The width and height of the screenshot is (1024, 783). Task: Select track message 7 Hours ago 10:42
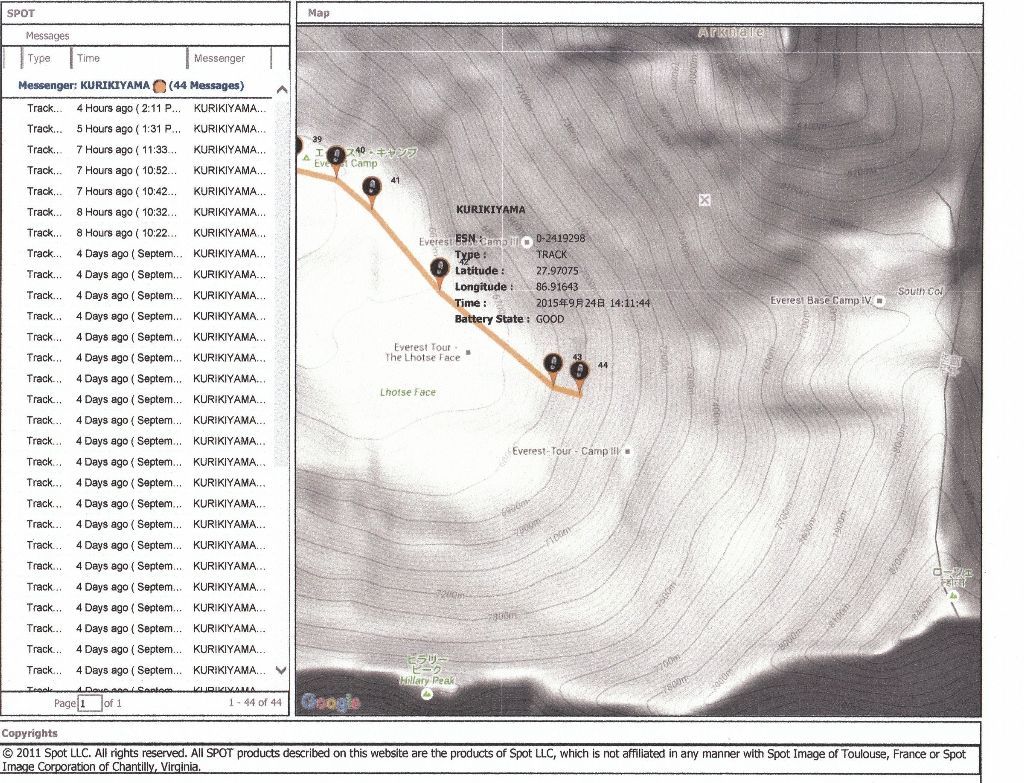pyautogui.click(x=146, y=191)
